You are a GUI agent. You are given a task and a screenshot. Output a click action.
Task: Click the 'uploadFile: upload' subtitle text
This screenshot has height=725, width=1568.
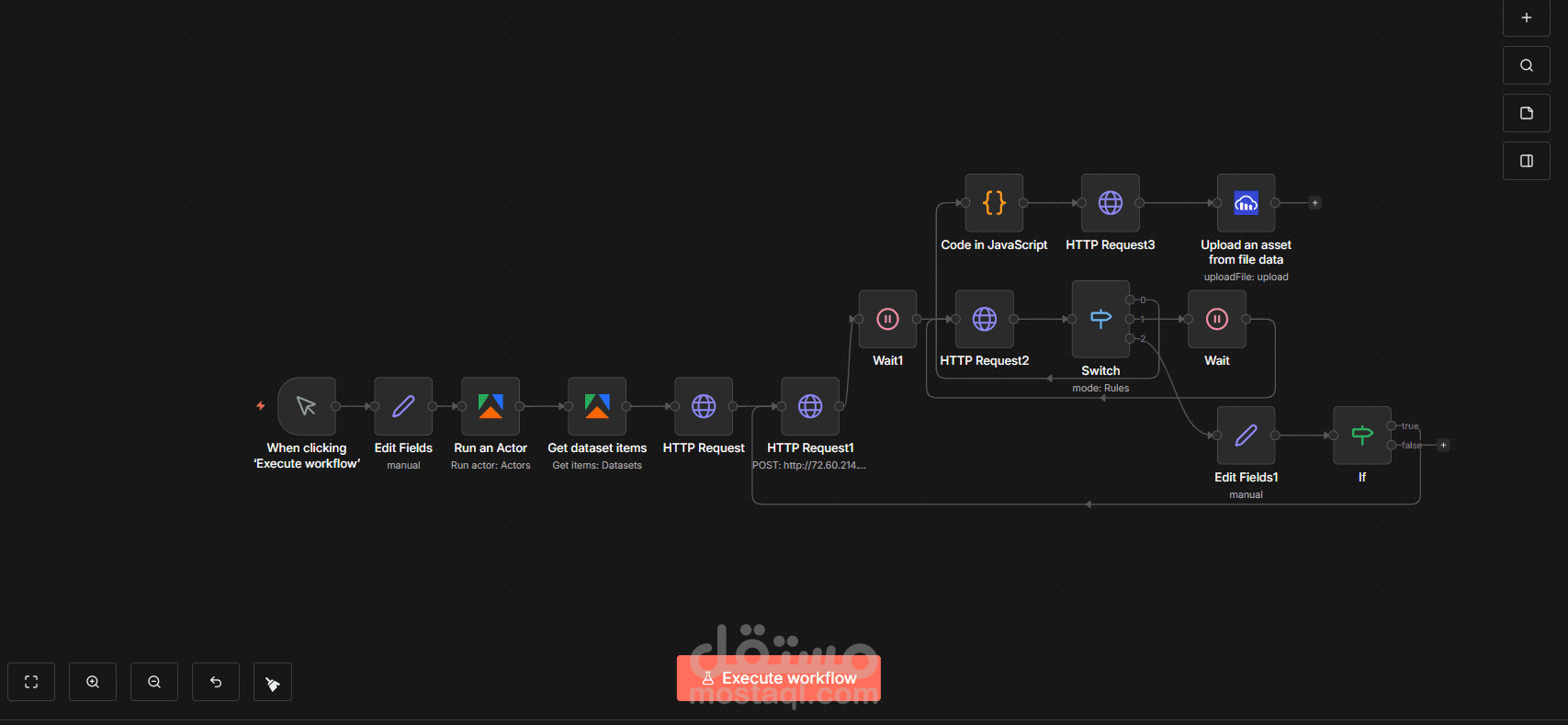click(x=1246, y=277)
